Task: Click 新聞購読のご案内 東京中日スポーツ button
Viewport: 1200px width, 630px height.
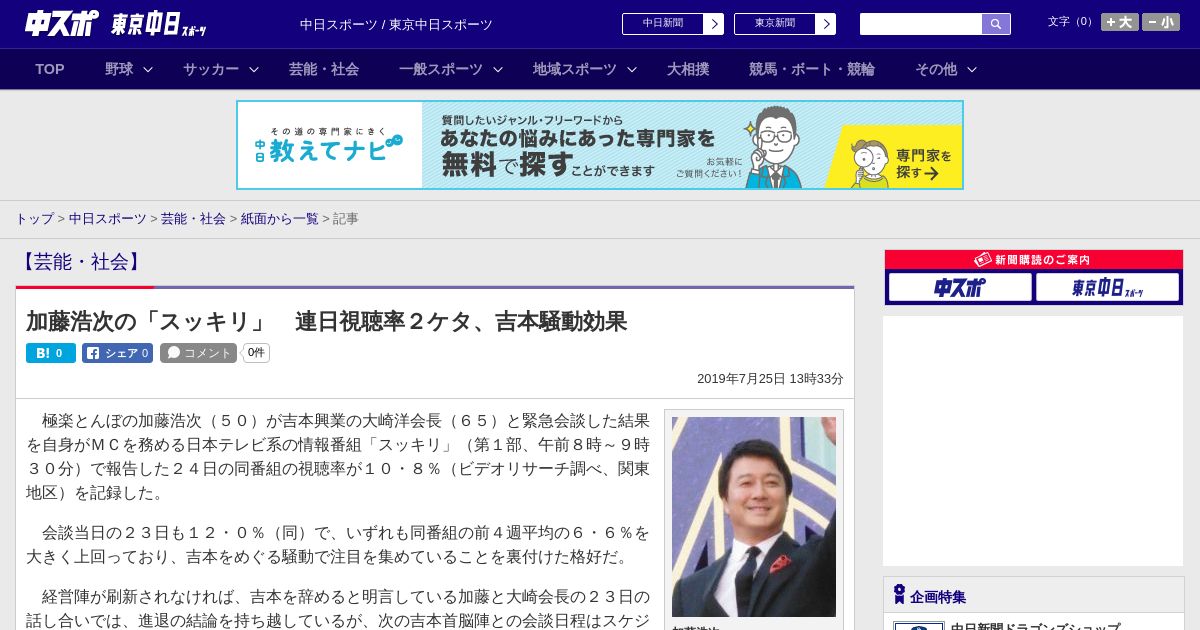Action: tap(1107, 287)
